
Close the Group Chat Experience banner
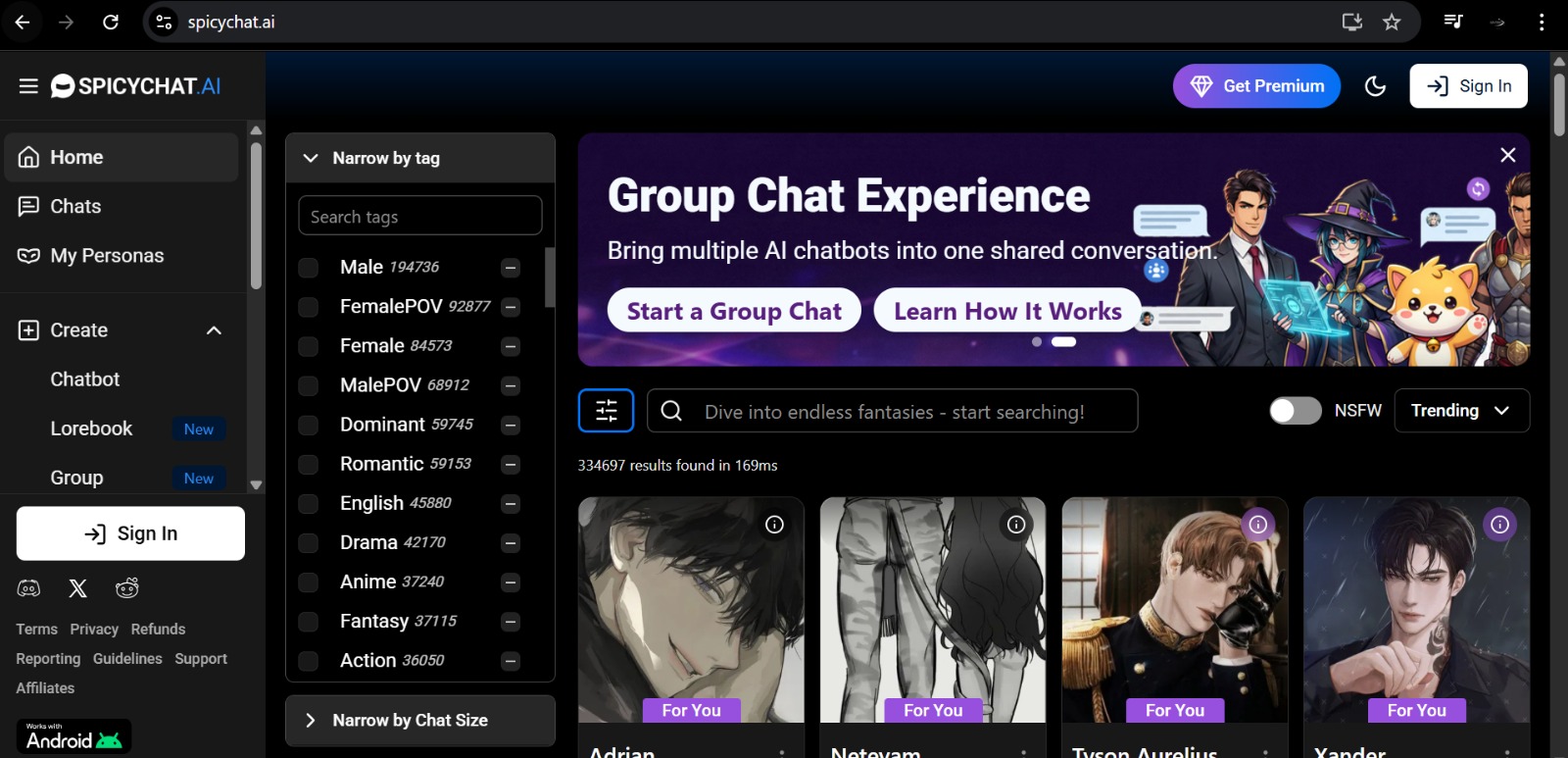[x=1508, y=155]
